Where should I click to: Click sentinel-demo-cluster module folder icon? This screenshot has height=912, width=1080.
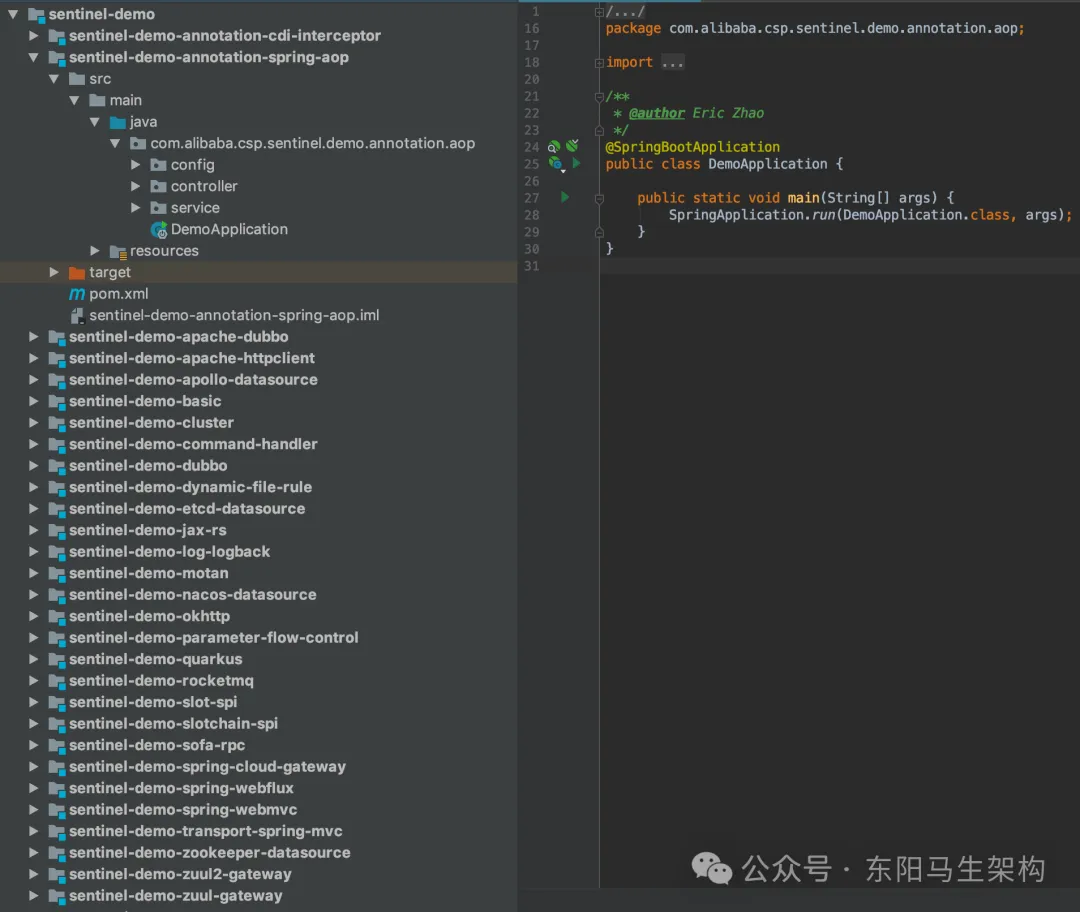click(57, 423)
